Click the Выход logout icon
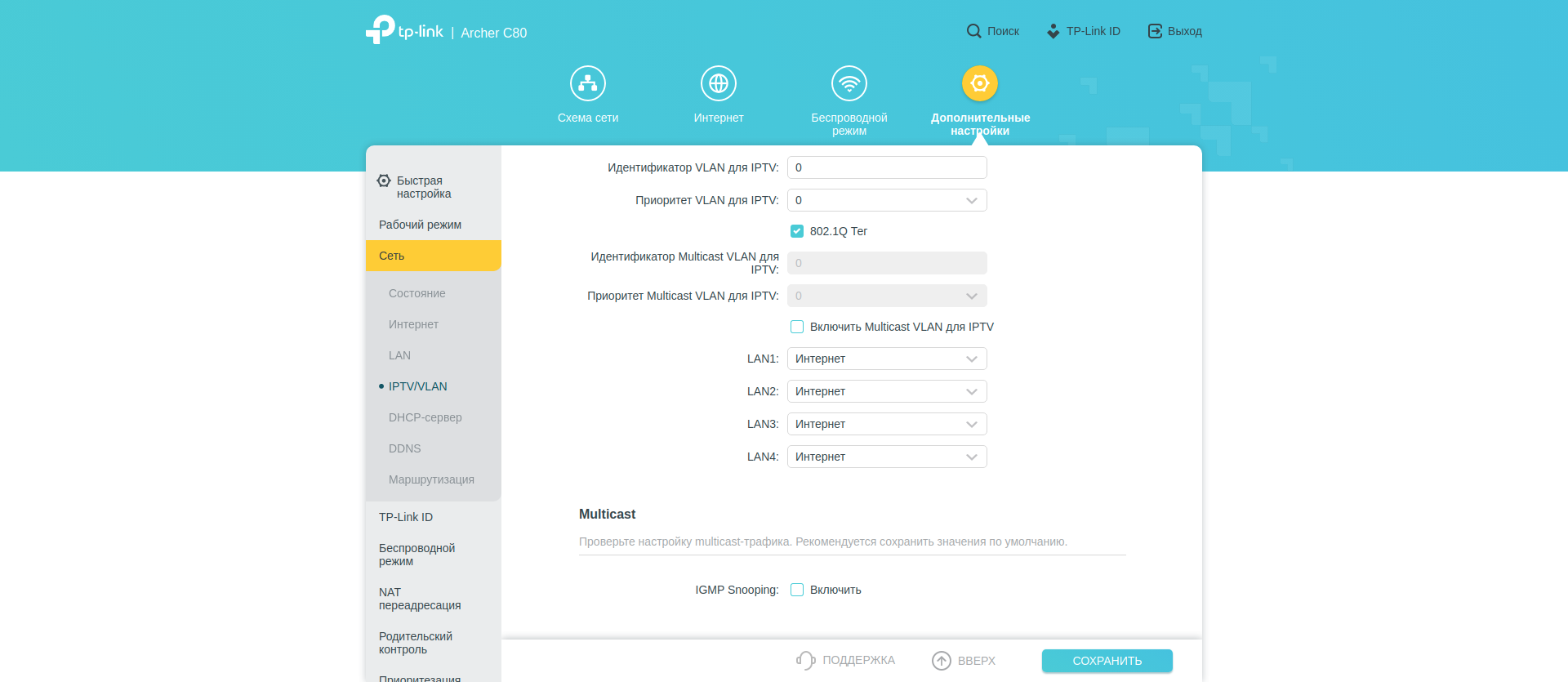Screen dimensions: 1568x682 tap(1155, 31)
